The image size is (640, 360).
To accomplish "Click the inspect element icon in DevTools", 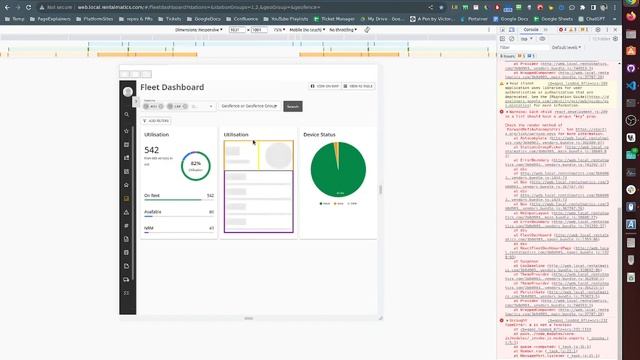I will coord(503,29).
